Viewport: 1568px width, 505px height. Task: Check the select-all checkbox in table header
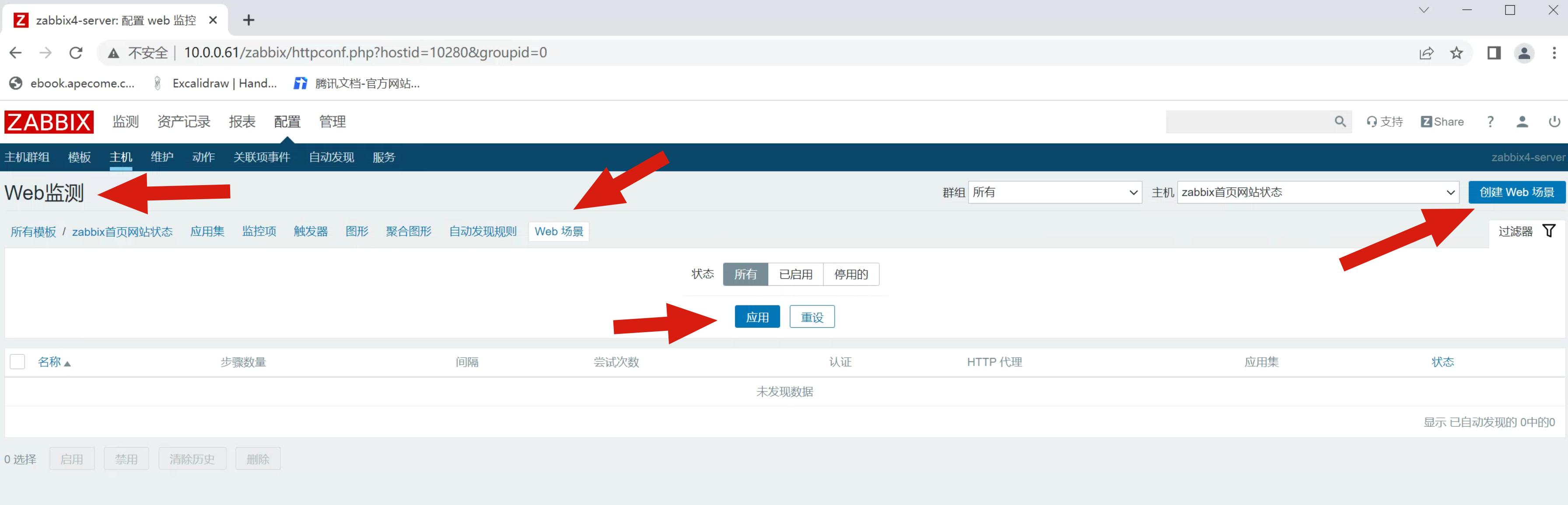17,362
